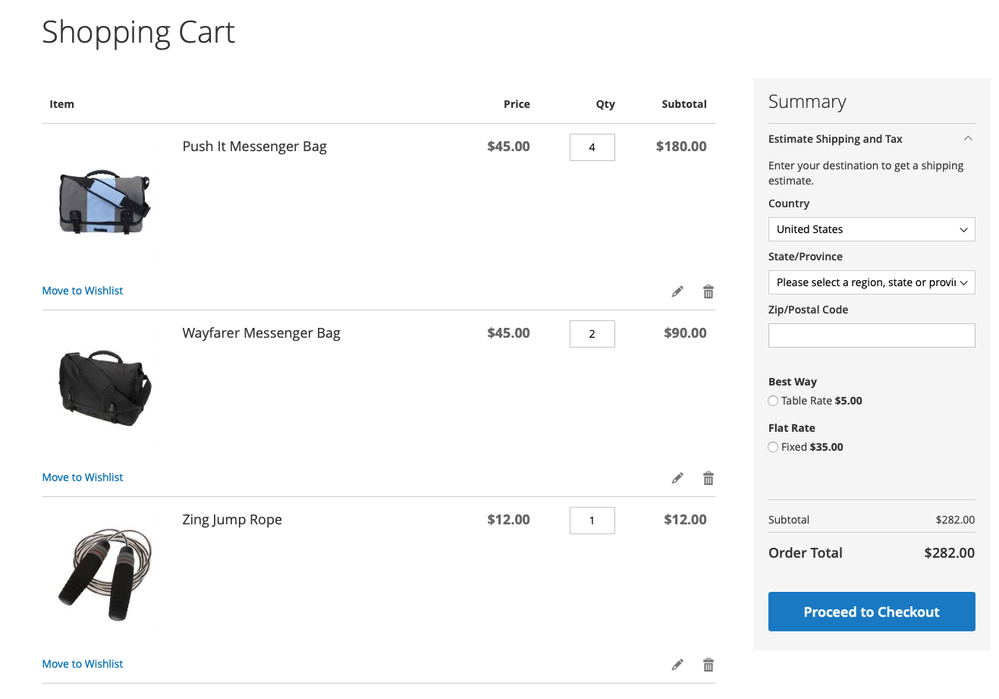Open the State/Province dropdown
The height and width of the screenshot is (699, 999).
[x=870, y=283]
